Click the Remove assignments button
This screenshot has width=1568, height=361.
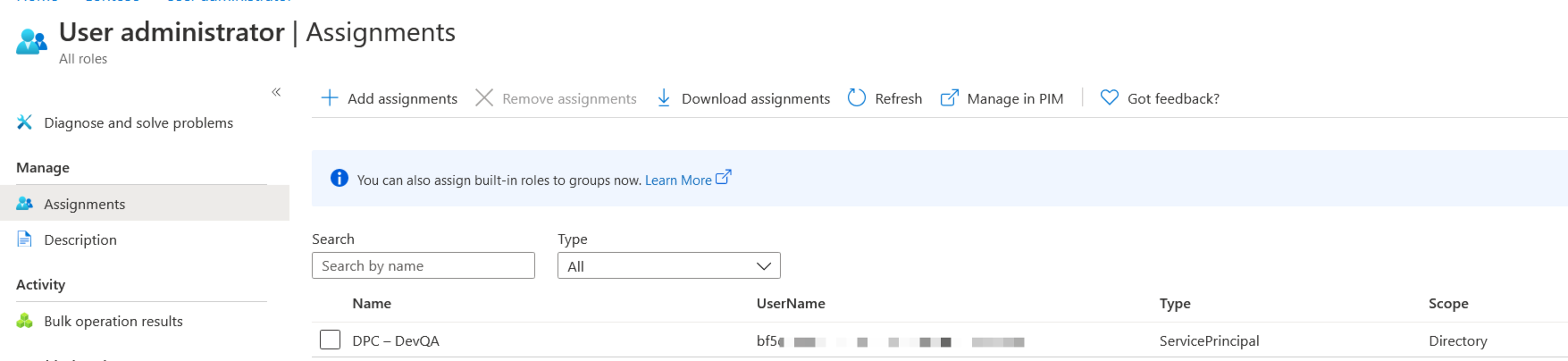[x=557, y=98]
